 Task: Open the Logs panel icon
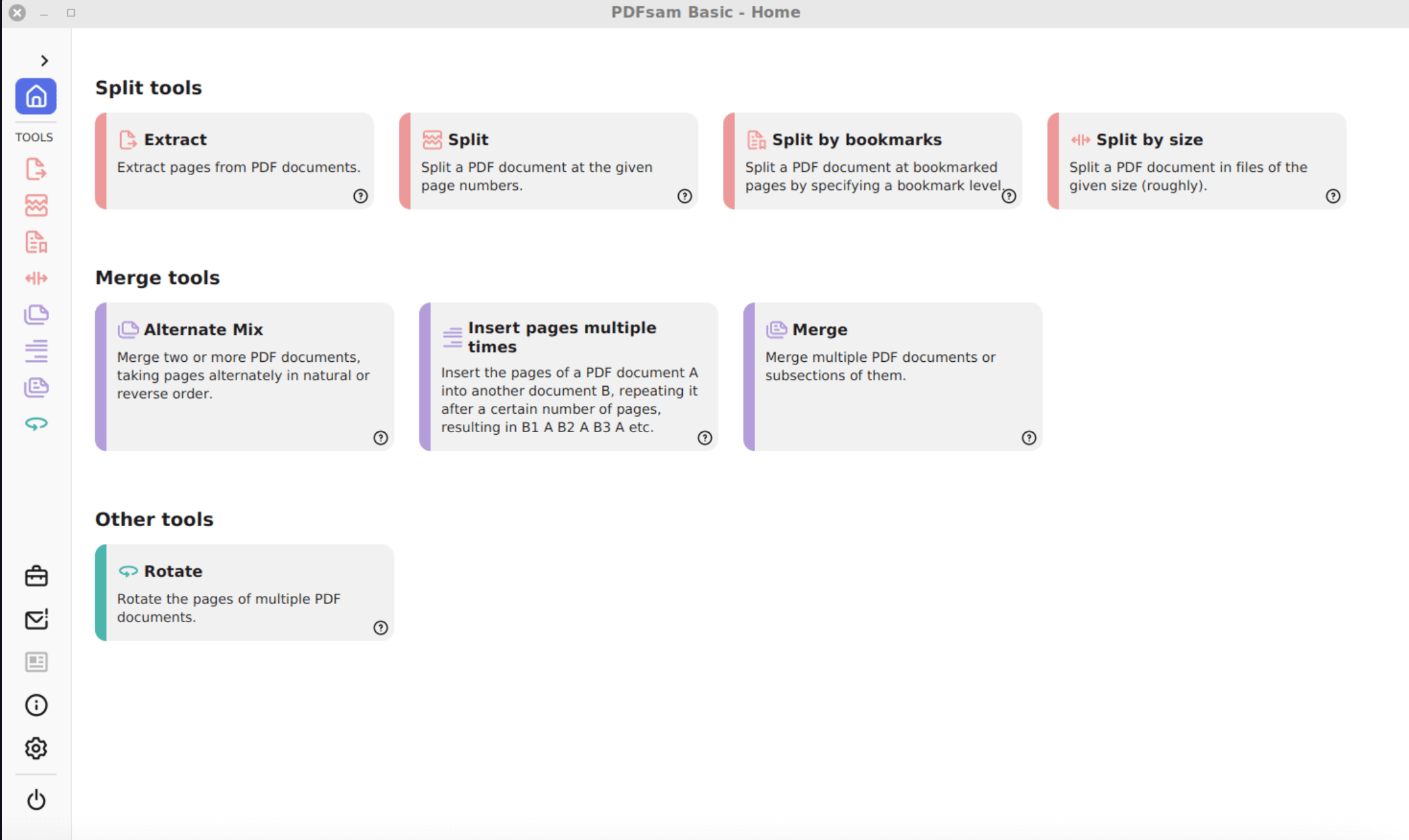point(36,662)
